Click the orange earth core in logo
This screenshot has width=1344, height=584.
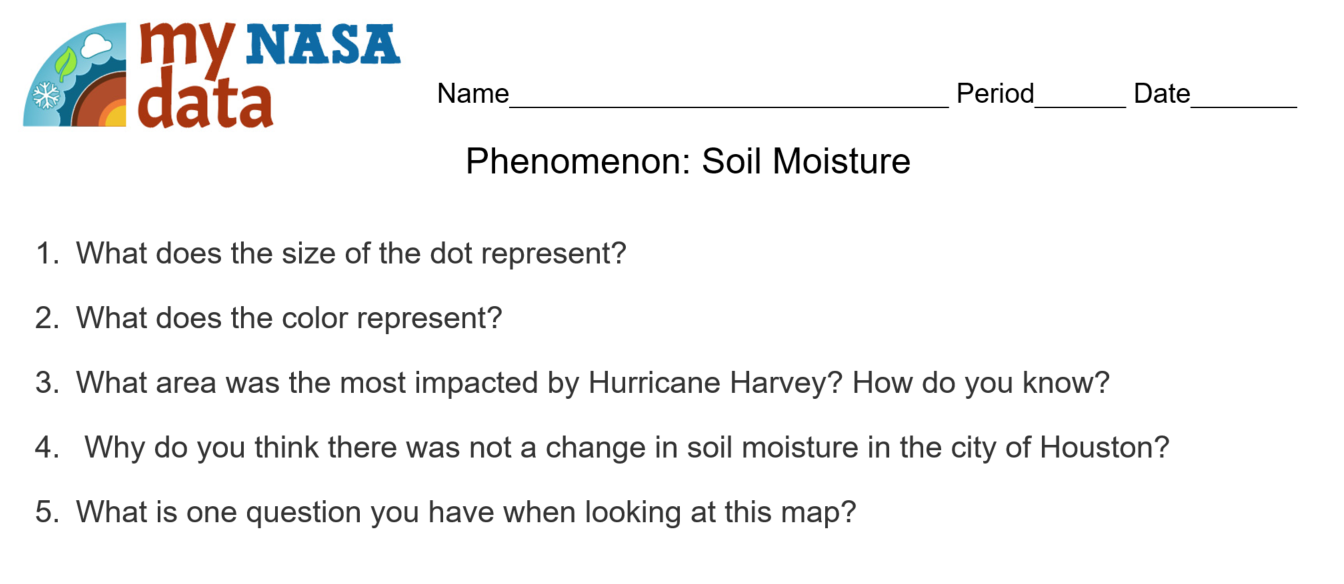(x=114, y=114)
